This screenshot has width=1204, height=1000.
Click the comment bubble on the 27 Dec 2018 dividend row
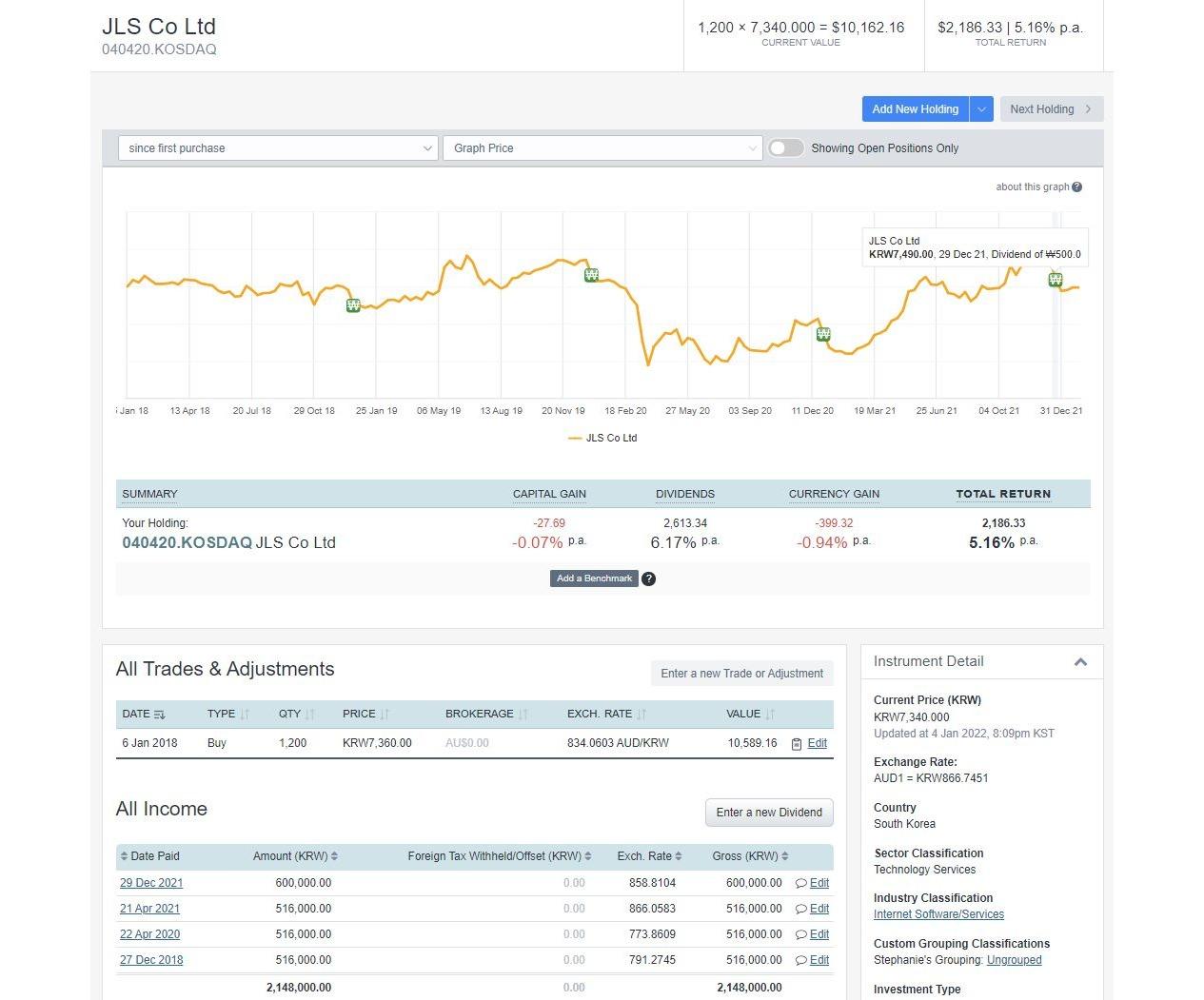point(799,960)
